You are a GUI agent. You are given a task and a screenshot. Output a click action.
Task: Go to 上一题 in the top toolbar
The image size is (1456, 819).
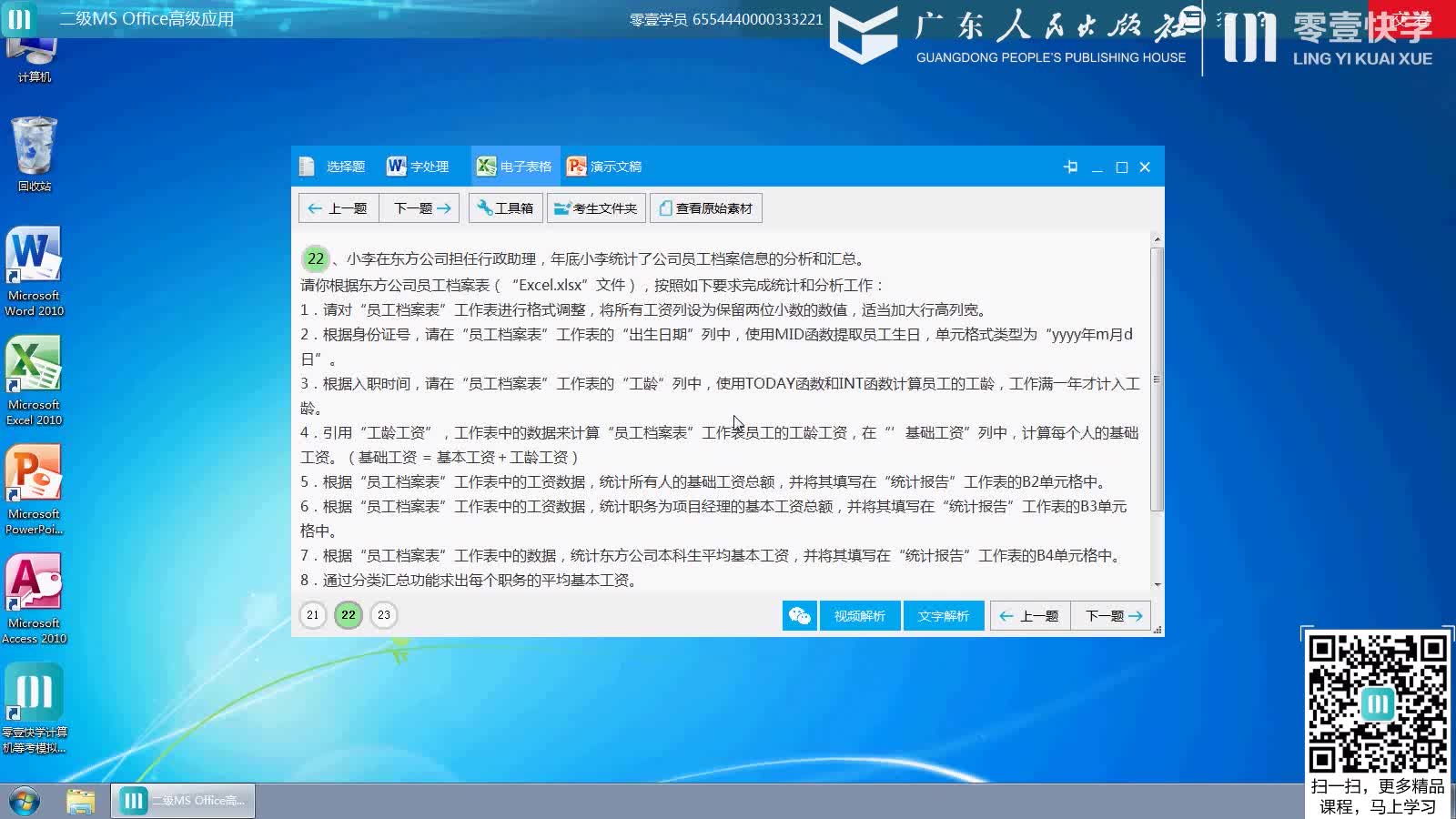(x=339, y=208)
